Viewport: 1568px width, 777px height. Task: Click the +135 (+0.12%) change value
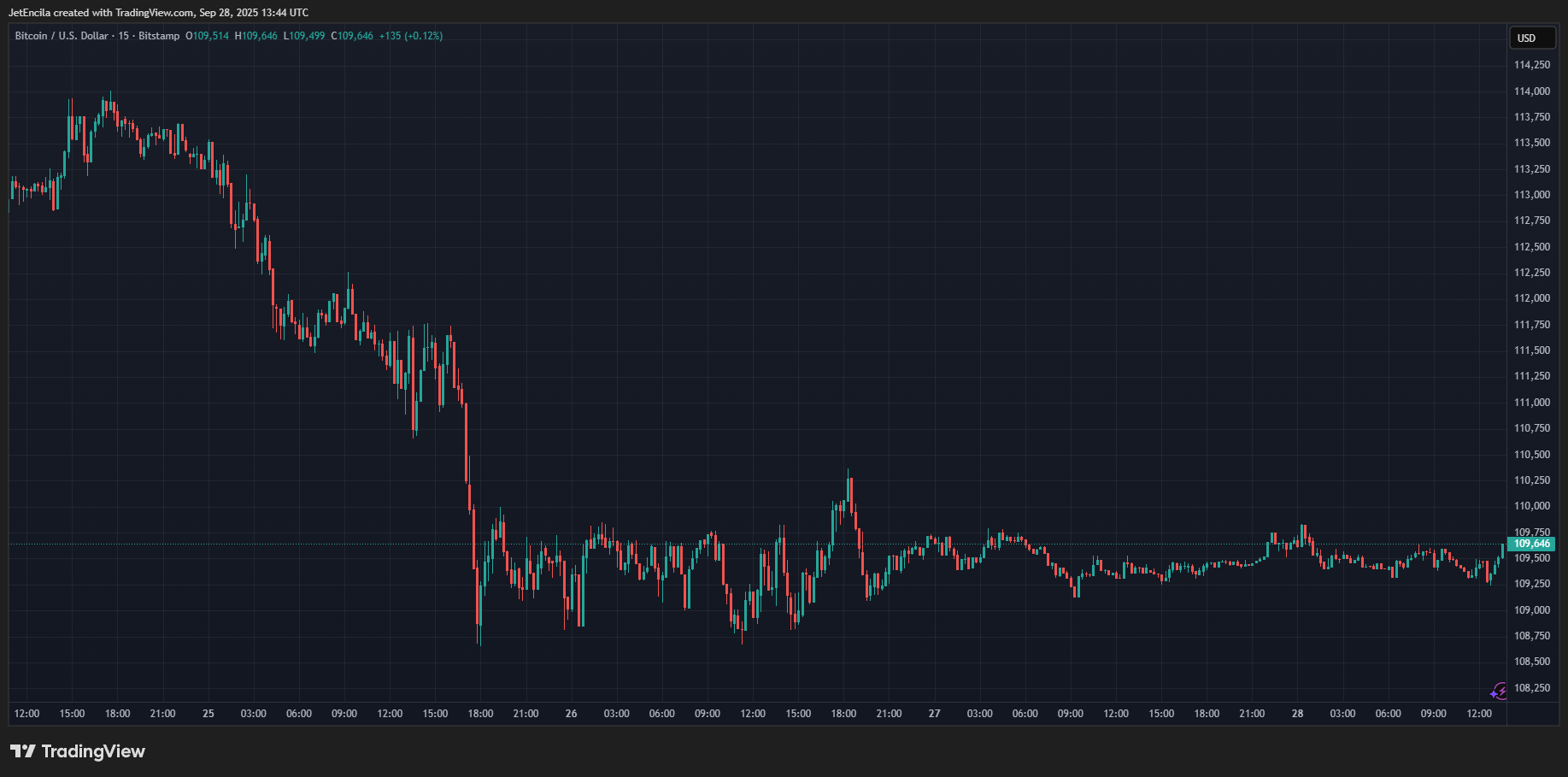click(x=411, y=36)
